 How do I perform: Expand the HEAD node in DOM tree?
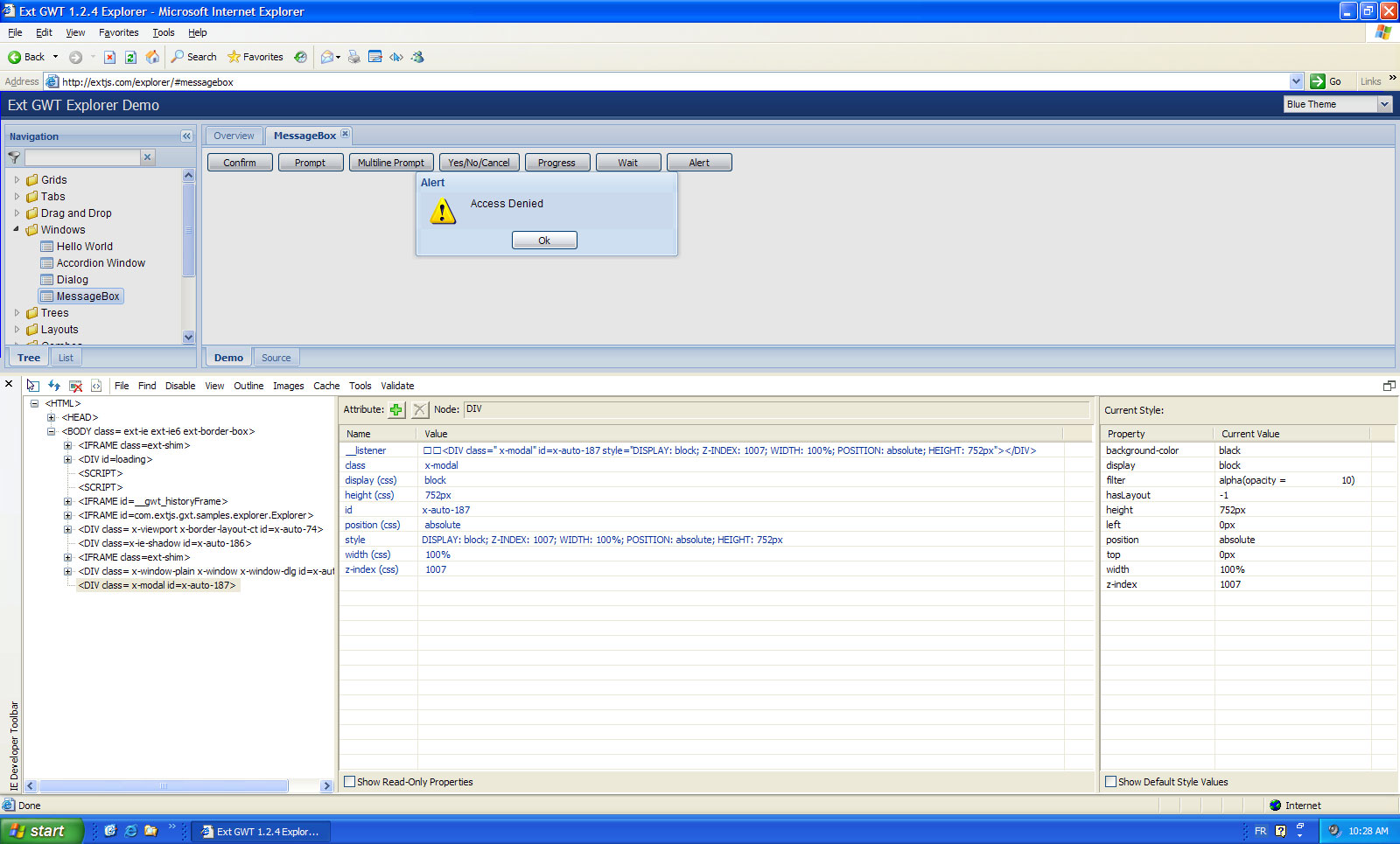[x=51, y=417]
